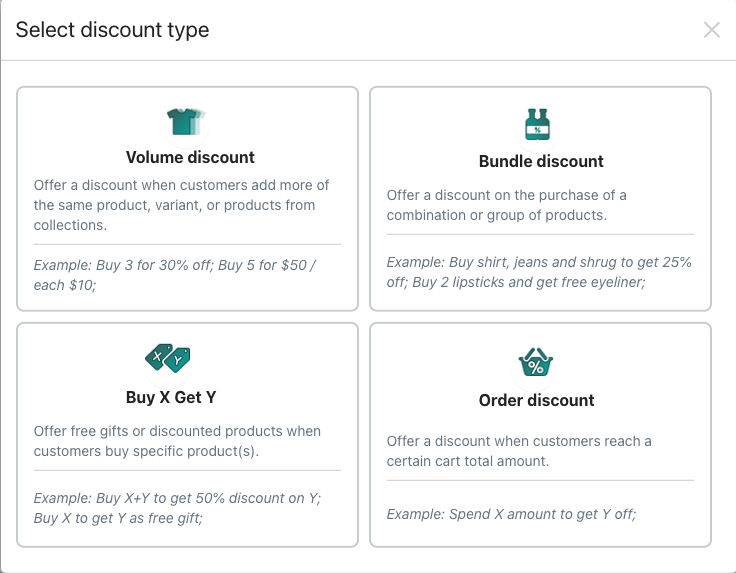The image size is (736, 573).
Task: Click the 'Buy X+Y to get 50%' example
Action: point(177,508)
